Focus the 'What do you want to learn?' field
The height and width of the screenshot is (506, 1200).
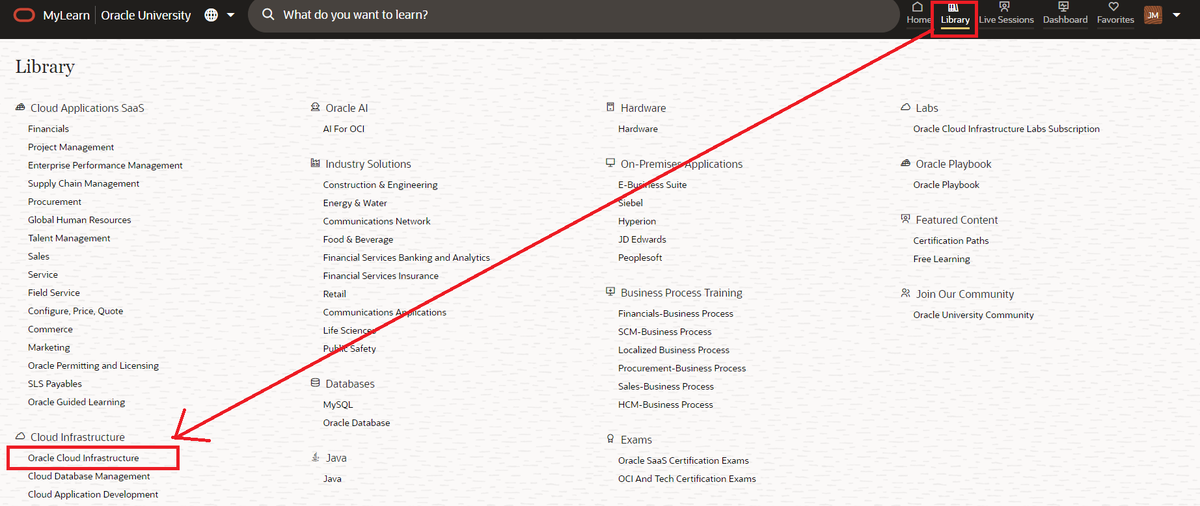pyautogui.click(x=575, y=16)
